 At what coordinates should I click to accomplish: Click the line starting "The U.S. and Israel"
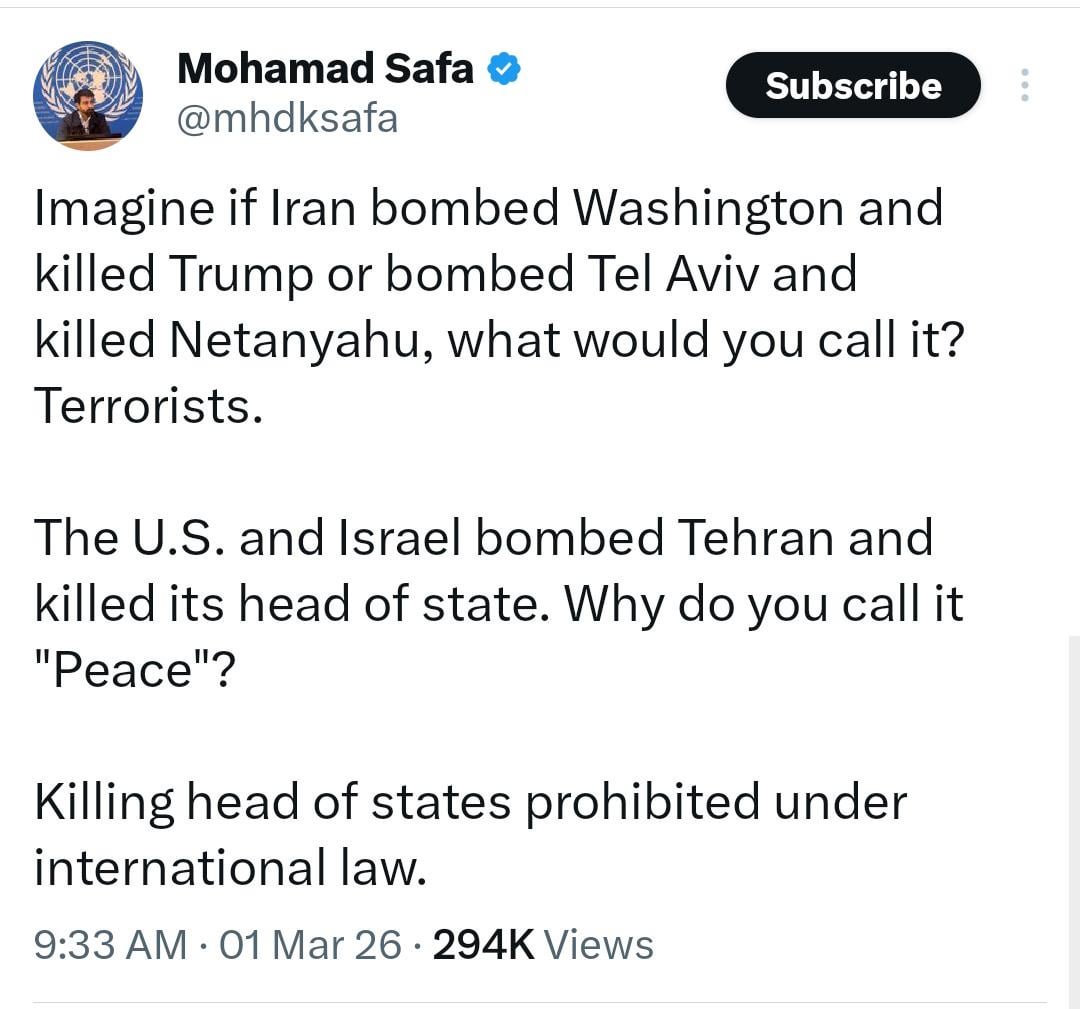tap(483, 538)
